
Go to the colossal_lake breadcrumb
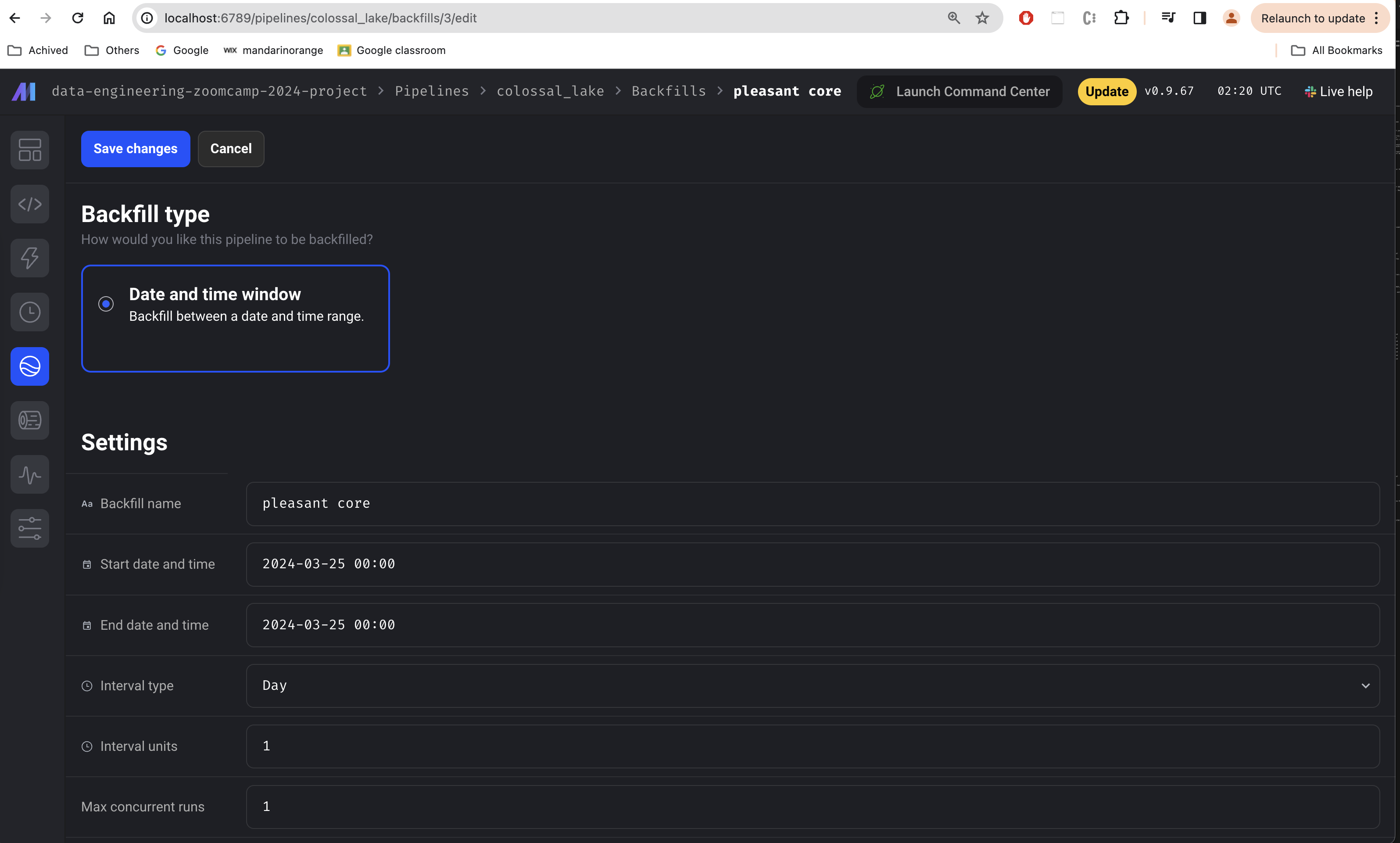(550, 91)
